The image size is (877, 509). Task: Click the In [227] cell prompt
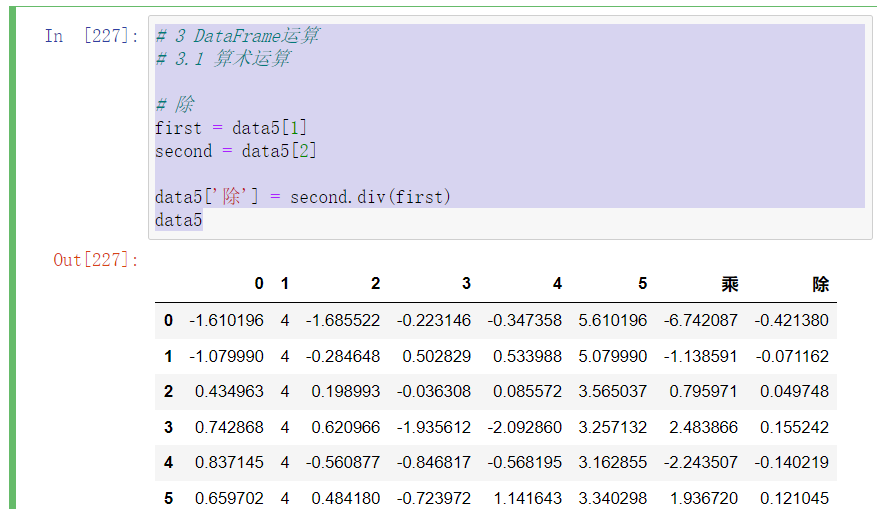coord(92,36)
